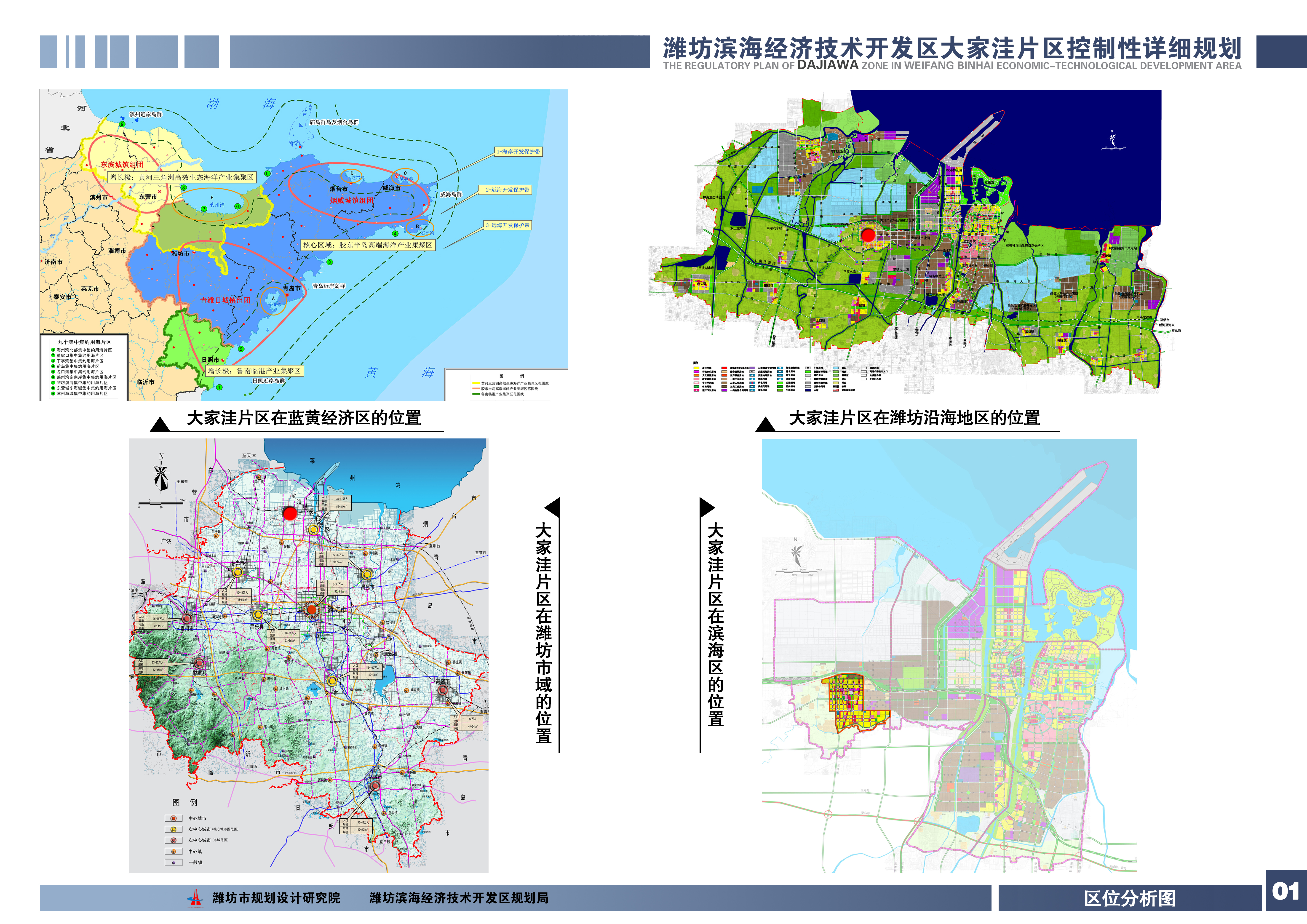Screen dimensions: 1307x924
Task: Click the page number 01
Action: (1286, 892)
